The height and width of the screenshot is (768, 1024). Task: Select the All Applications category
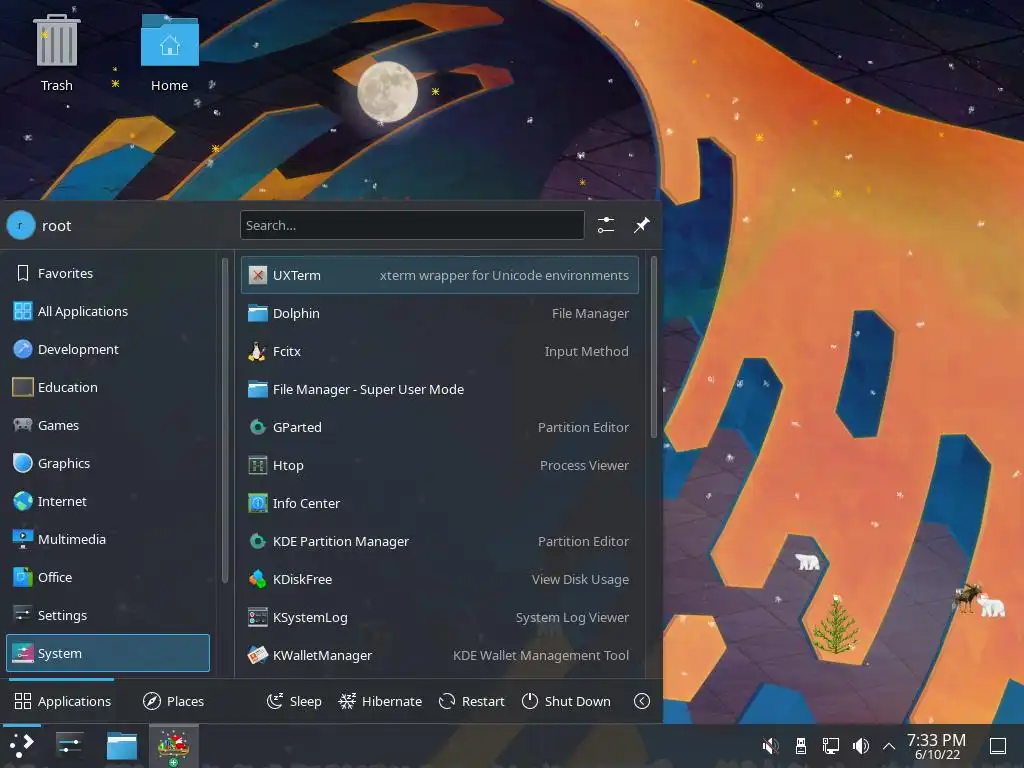(x=108, y=311)
